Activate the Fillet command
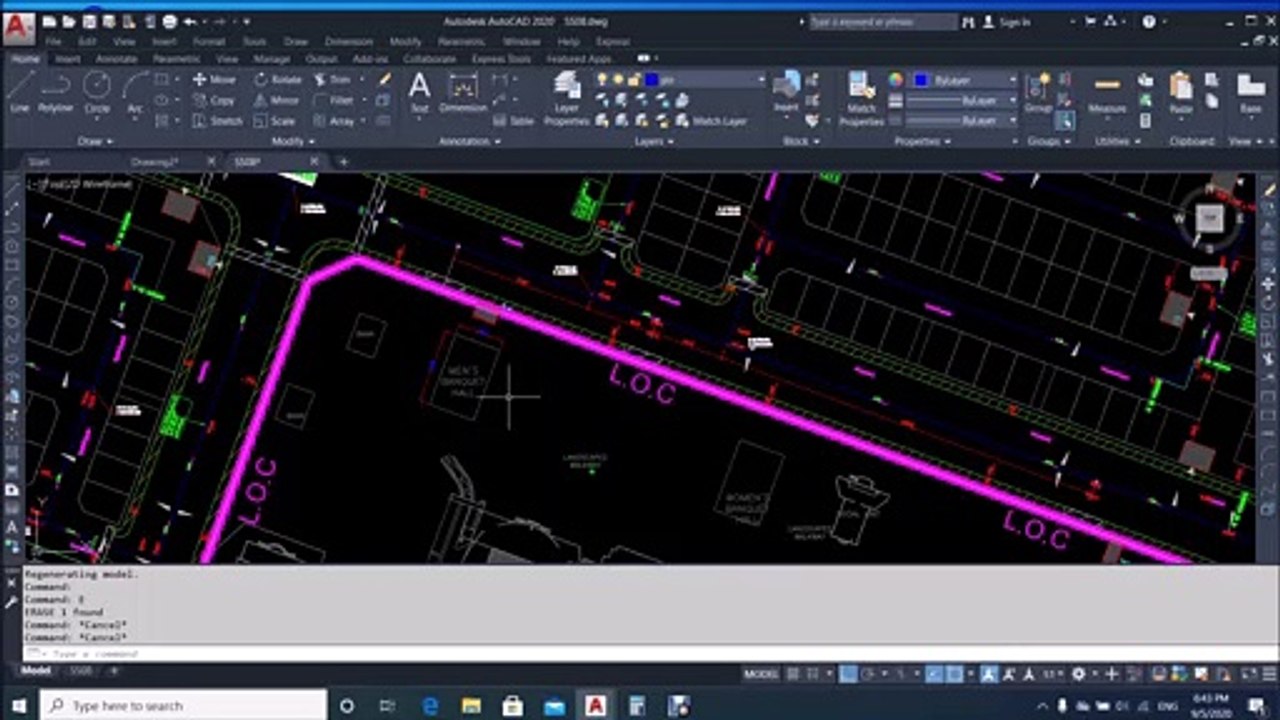The width and height of the screenshot is (1280, 720). [x=333, y=100]
